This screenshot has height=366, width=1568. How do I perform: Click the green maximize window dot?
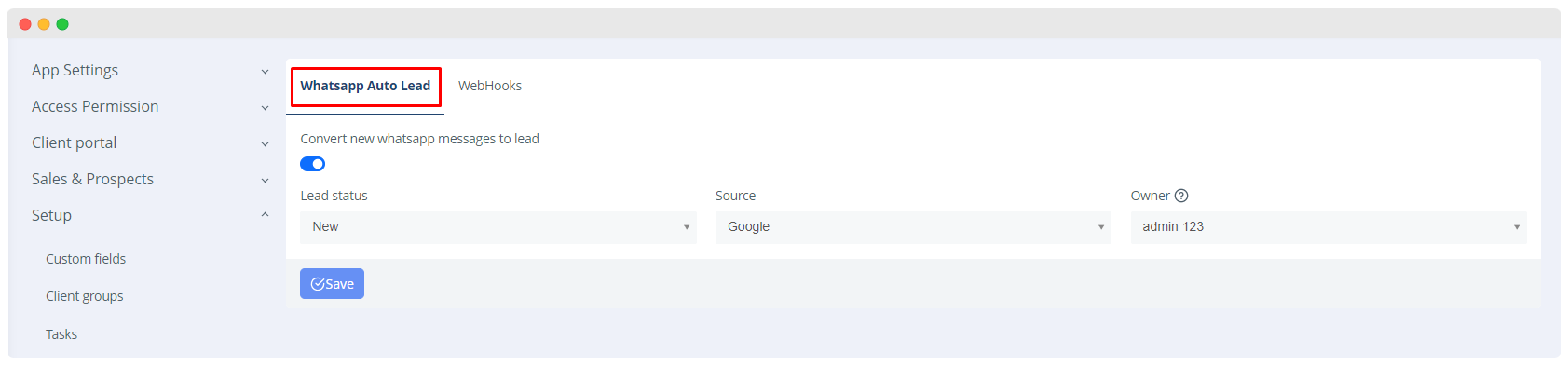[62, 24]
